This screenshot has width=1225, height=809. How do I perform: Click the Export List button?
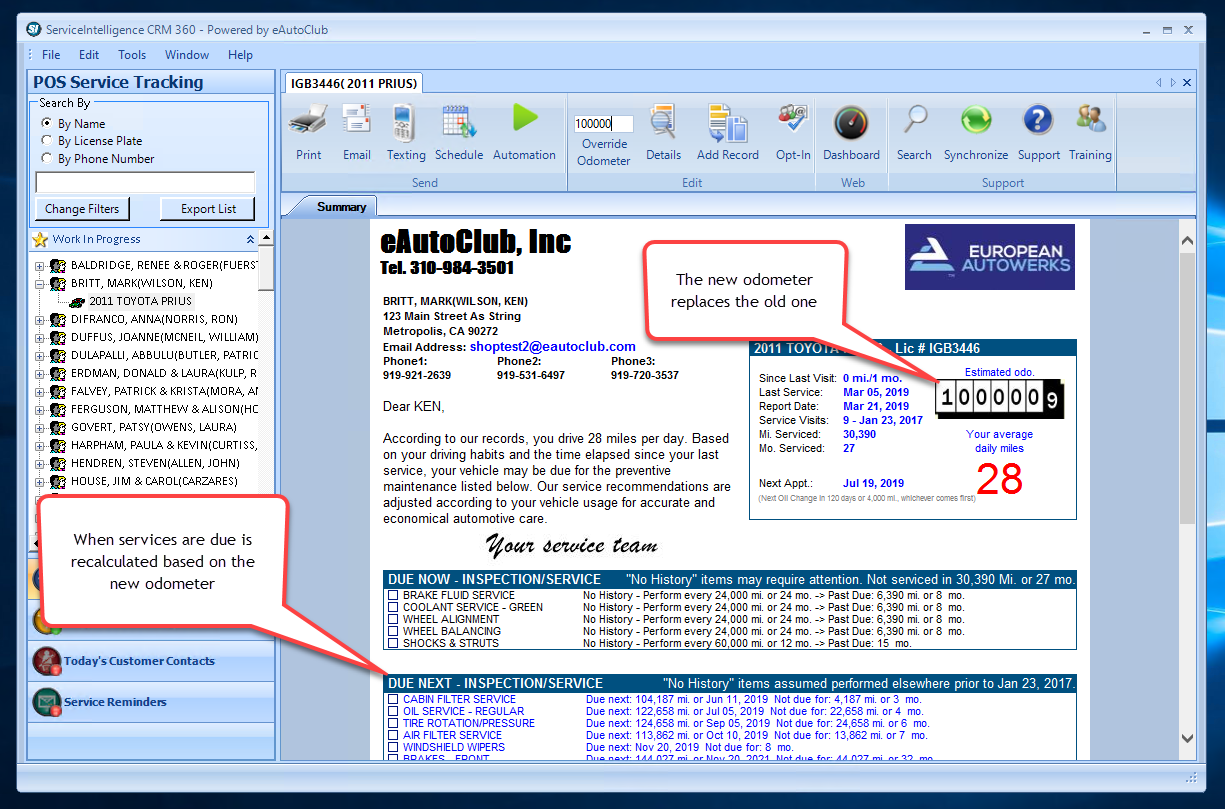tap(208, 209)
